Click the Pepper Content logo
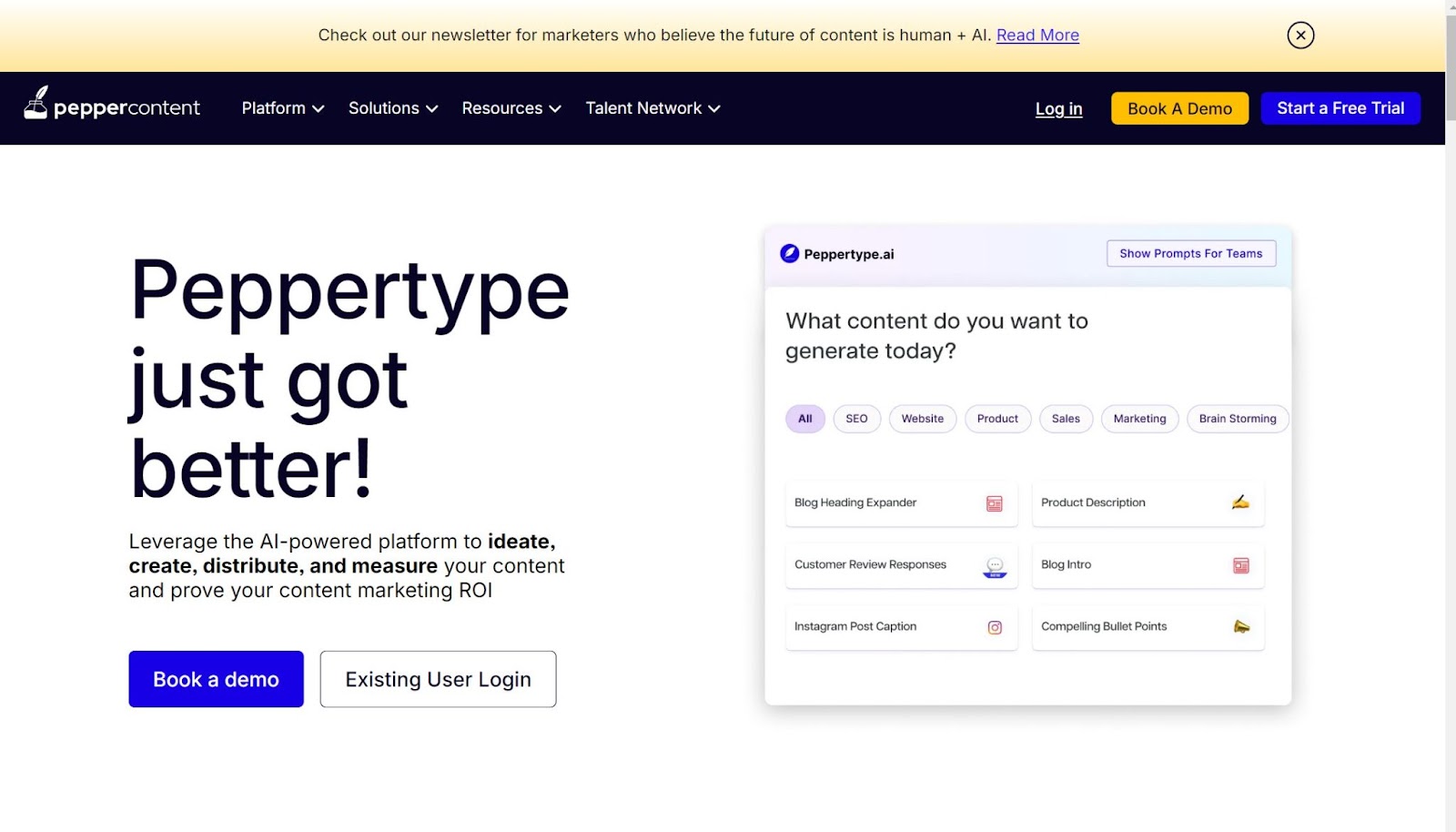1456x832 pixels. (x=111, y=104)
